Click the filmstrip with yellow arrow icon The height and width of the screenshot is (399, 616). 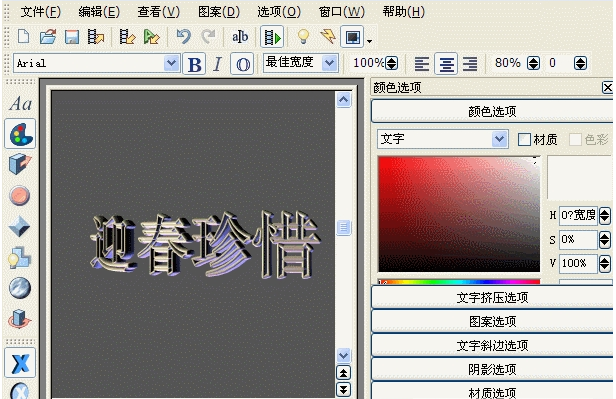127,37
